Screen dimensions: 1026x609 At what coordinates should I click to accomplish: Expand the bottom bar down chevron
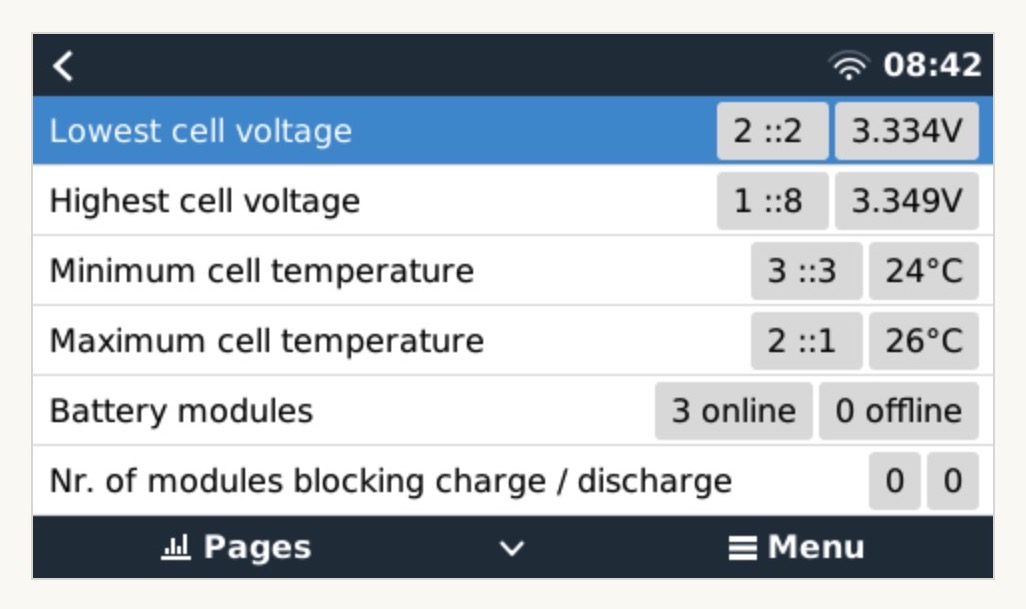pyautogui.click(x=512, y=548)
